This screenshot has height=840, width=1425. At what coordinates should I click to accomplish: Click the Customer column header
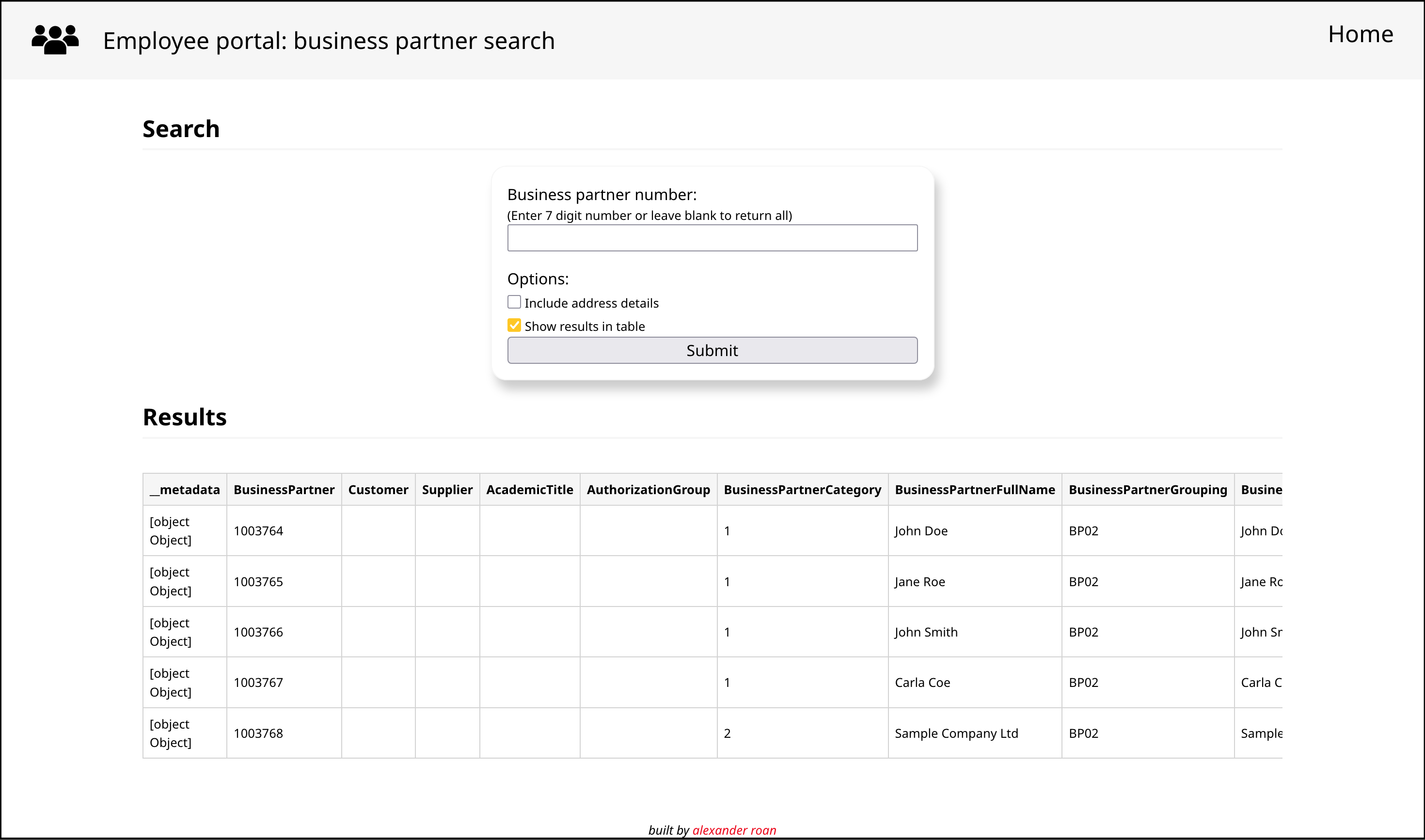[378, 490]
